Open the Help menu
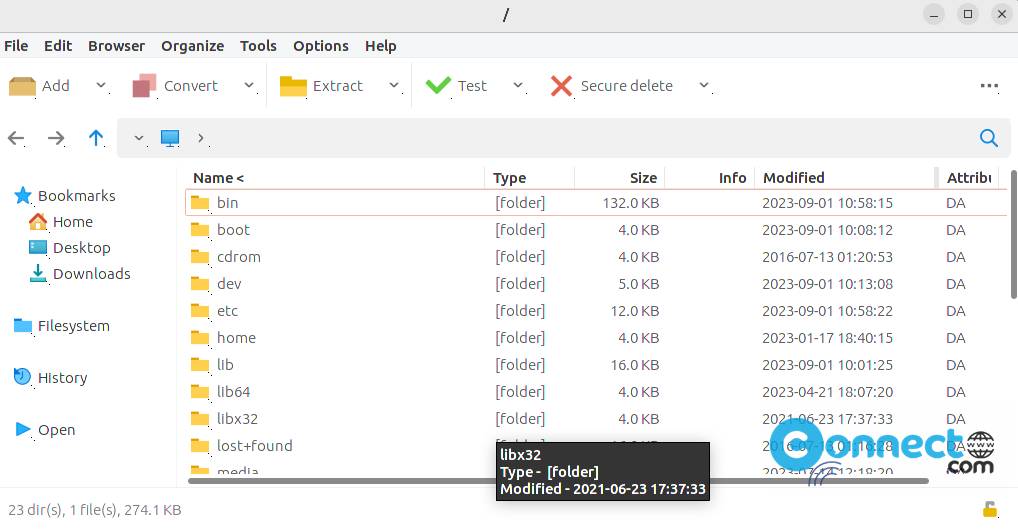The height and width of the screenshot is (532, 1018). pos(380,45)
